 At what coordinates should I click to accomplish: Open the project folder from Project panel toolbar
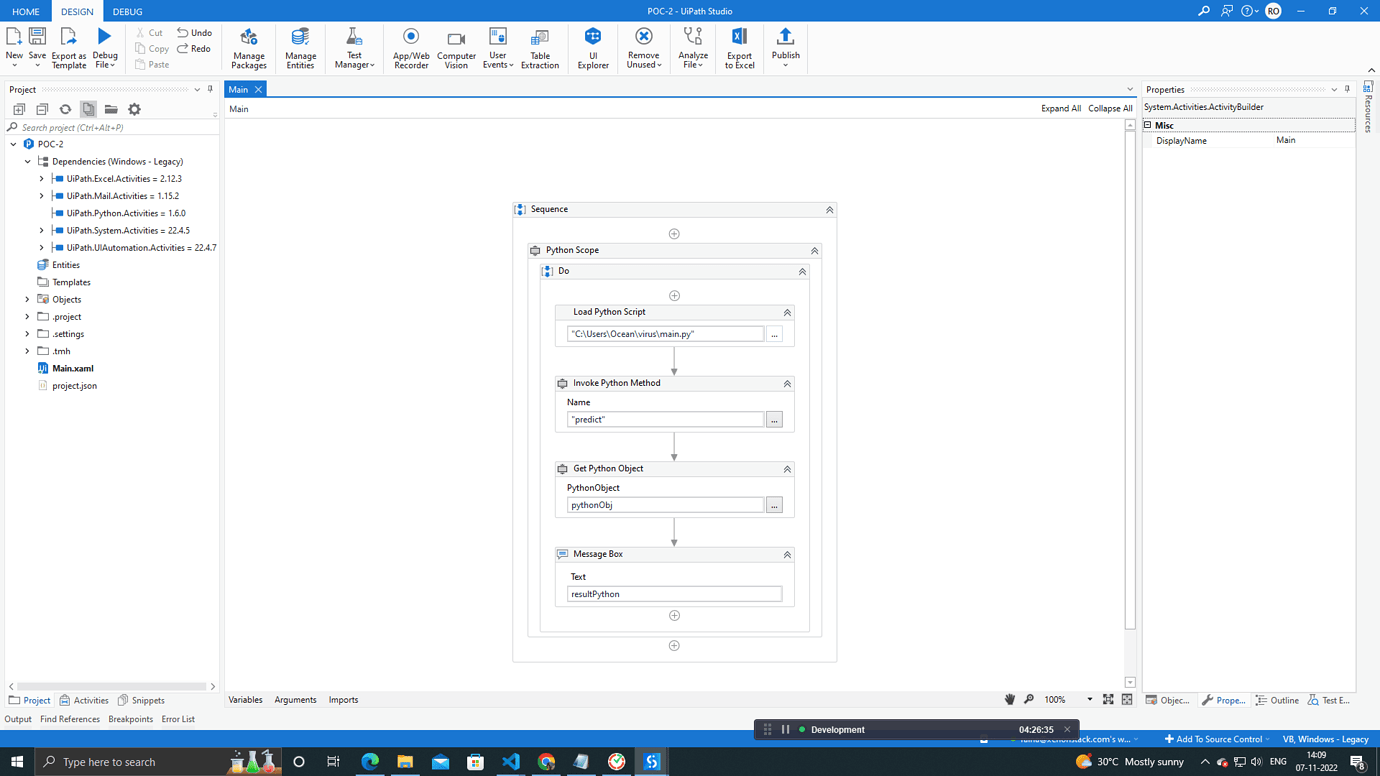[x=111, y=109]
